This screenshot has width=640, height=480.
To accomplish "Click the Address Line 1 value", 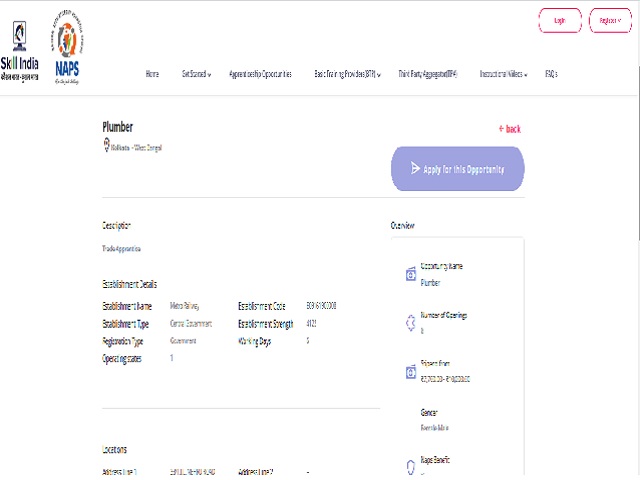I will tap(192, 472).
